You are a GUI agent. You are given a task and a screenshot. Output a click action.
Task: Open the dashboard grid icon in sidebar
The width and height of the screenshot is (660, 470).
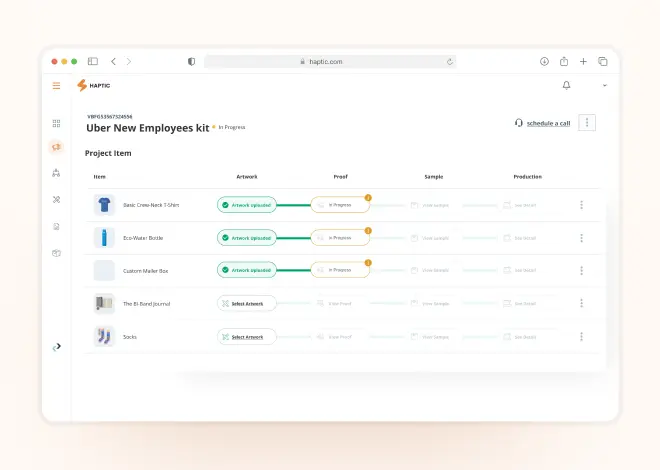[x=56, y=123]
